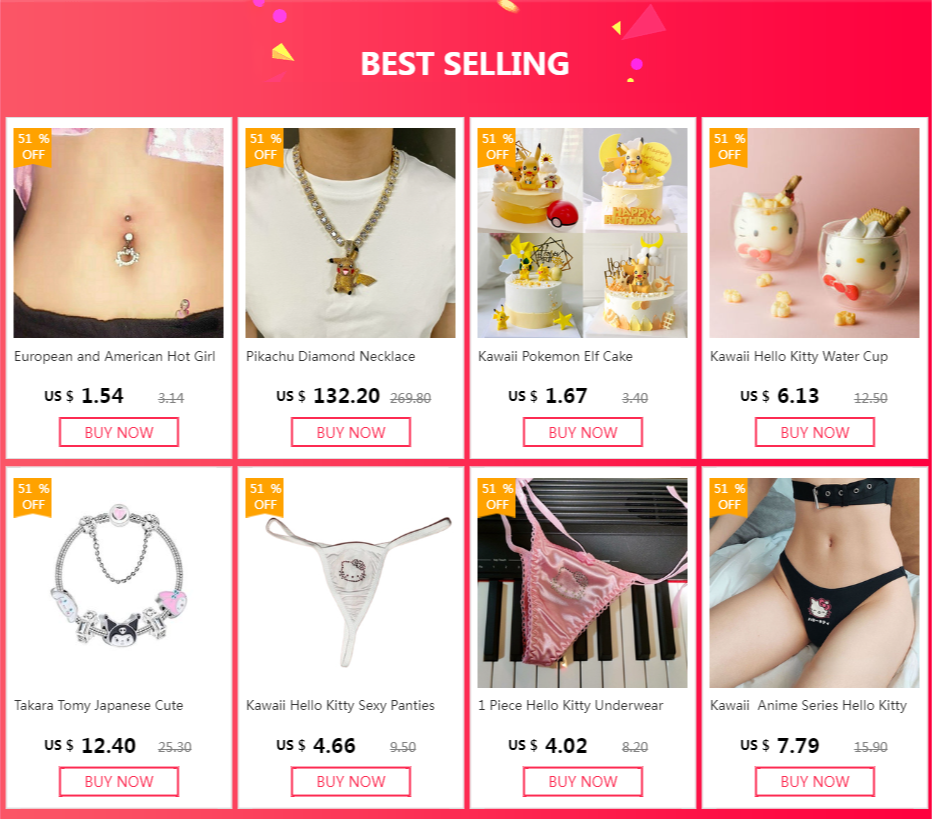The image size is (932, 819).
Task: Open the Takara Tomy charm bracelet image
Action: (x=119, y=582)
